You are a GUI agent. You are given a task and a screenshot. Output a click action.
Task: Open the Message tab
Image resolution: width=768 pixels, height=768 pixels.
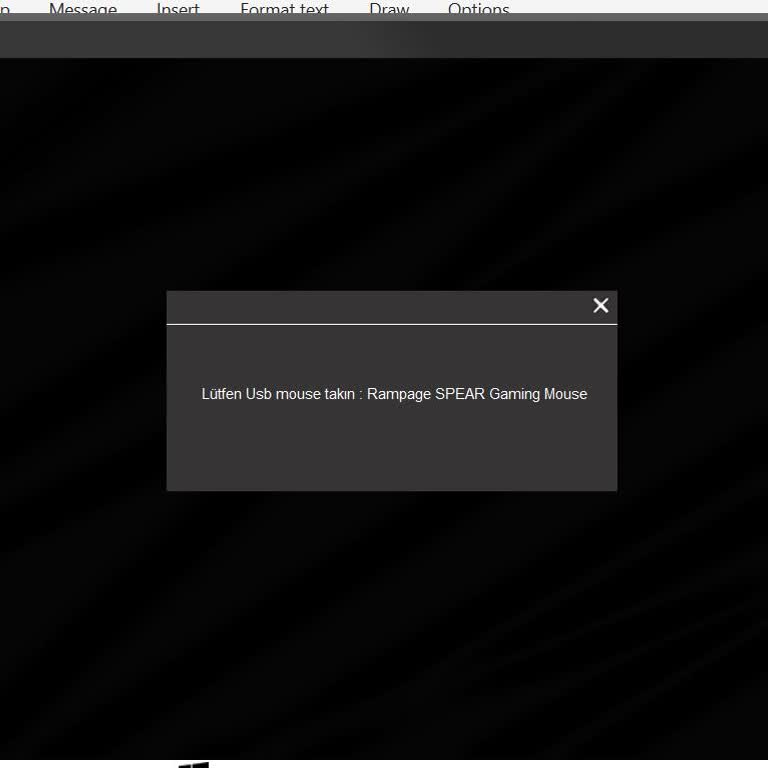point(83,8)
